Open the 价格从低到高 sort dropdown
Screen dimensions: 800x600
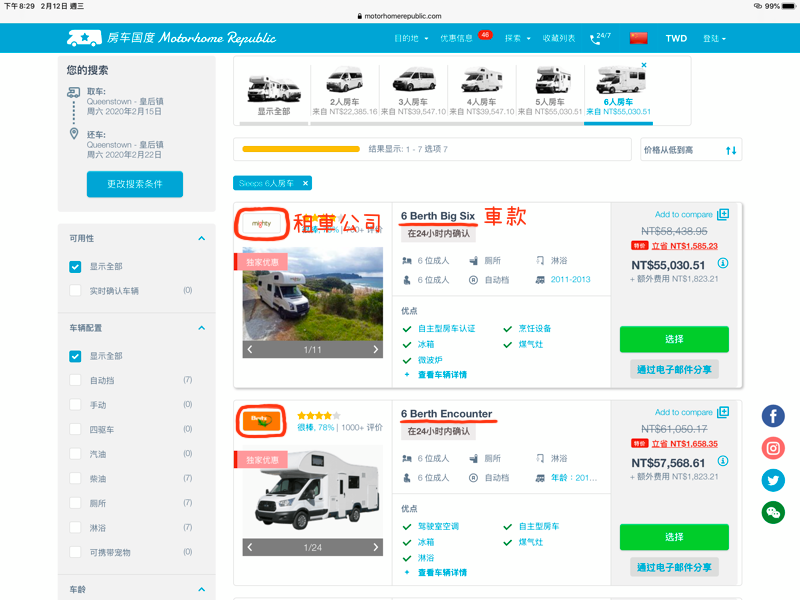tap(691, 150)
